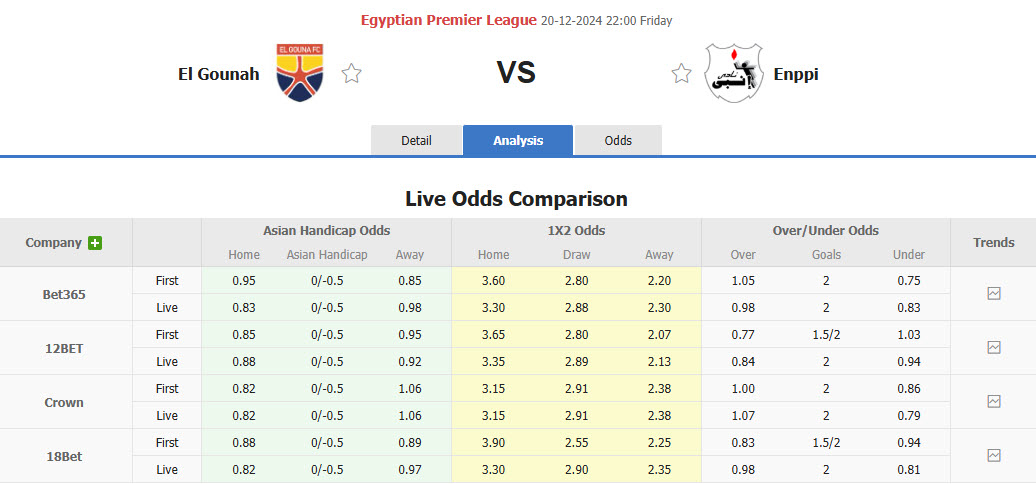
Task: Favorite Enppi with the star icon
Action: click(681, 73)
